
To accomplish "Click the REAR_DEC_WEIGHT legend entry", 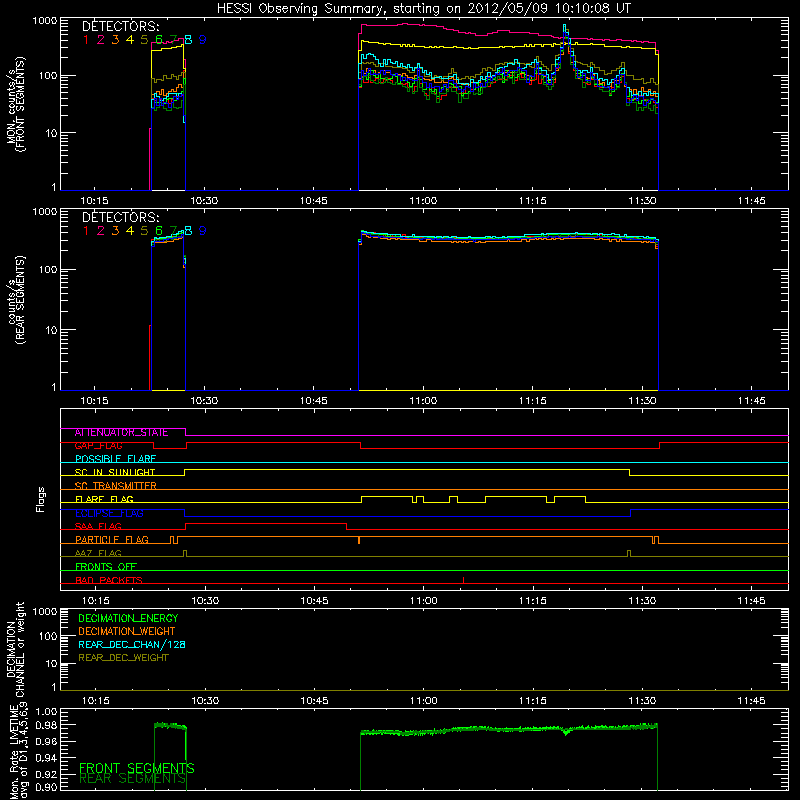I will coord(123,658).
